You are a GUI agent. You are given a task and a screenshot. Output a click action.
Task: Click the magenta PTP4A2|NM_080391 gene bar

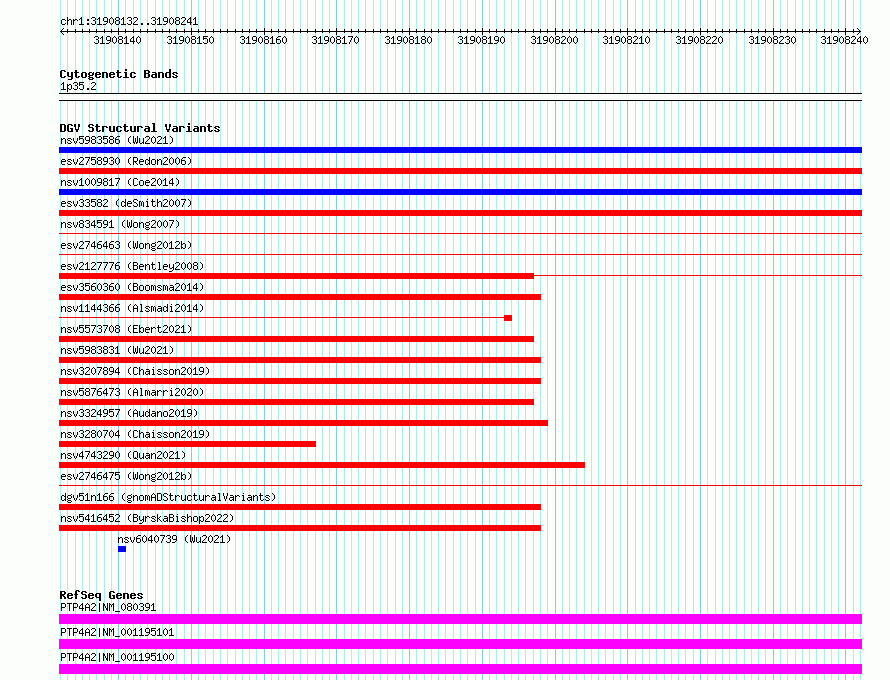coord(460,619)
